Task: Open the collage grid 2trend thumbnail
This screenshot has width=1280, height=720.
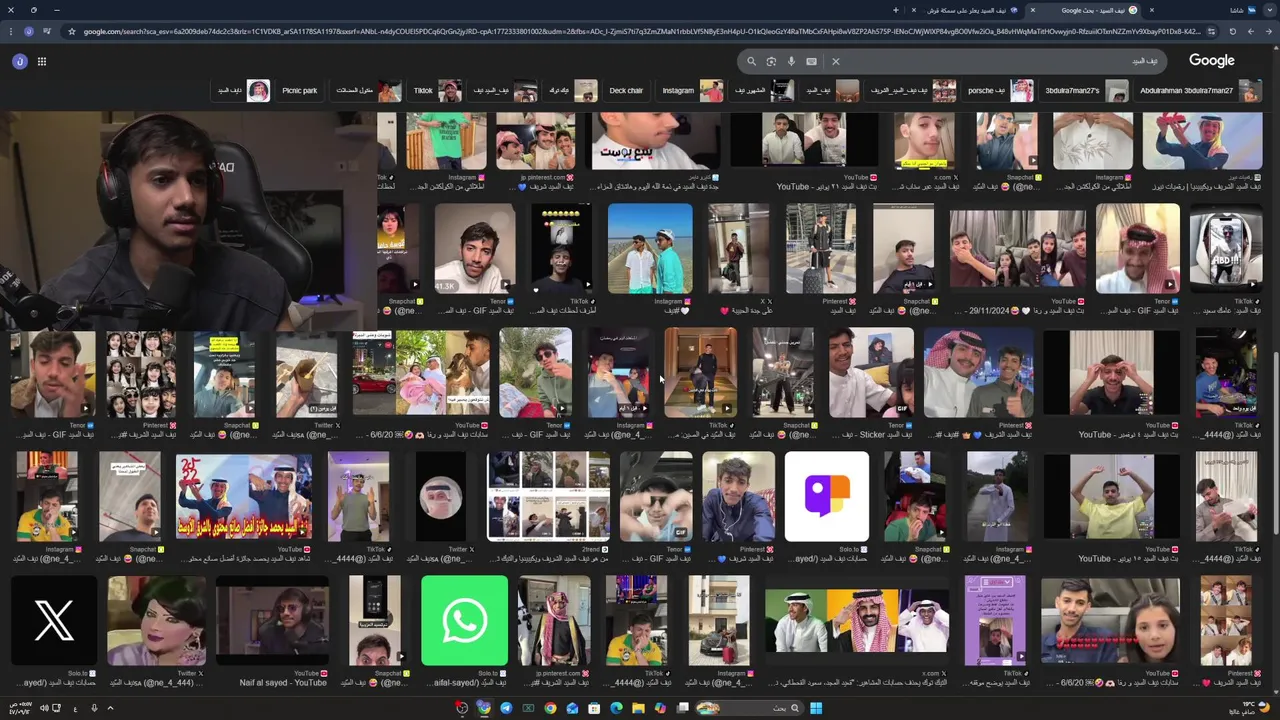Action: click(x=548, y=497)
